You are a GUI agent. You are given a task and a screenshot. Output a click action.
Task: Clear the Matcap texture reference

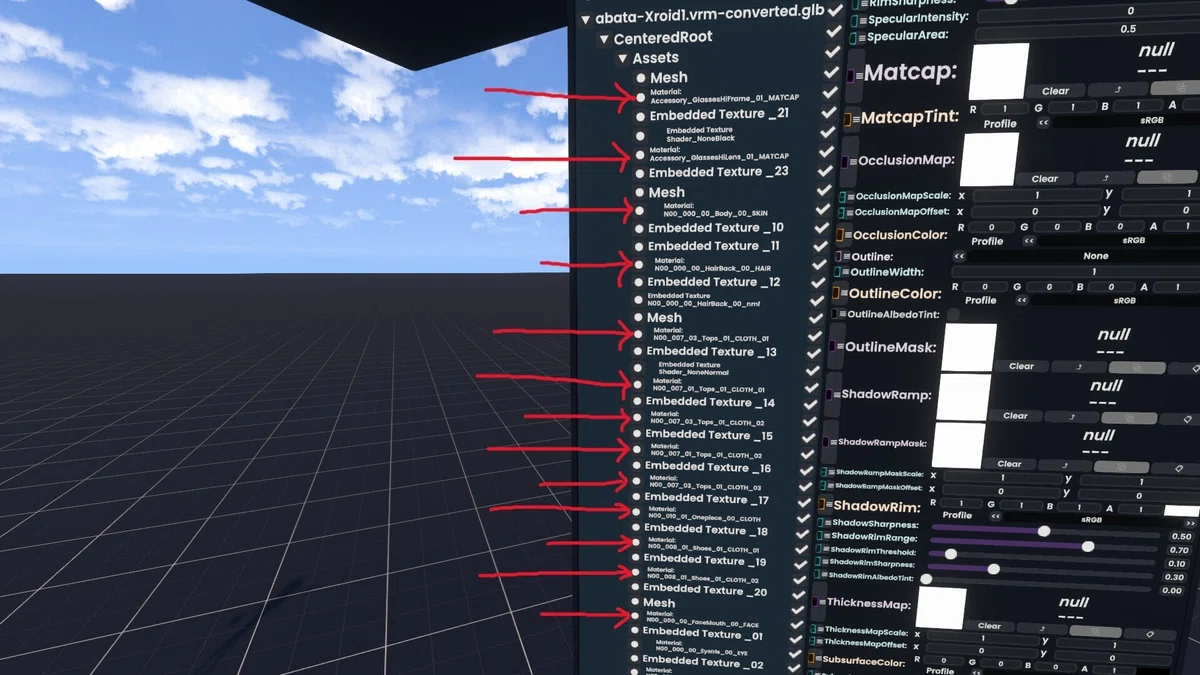coord(1056,91)
